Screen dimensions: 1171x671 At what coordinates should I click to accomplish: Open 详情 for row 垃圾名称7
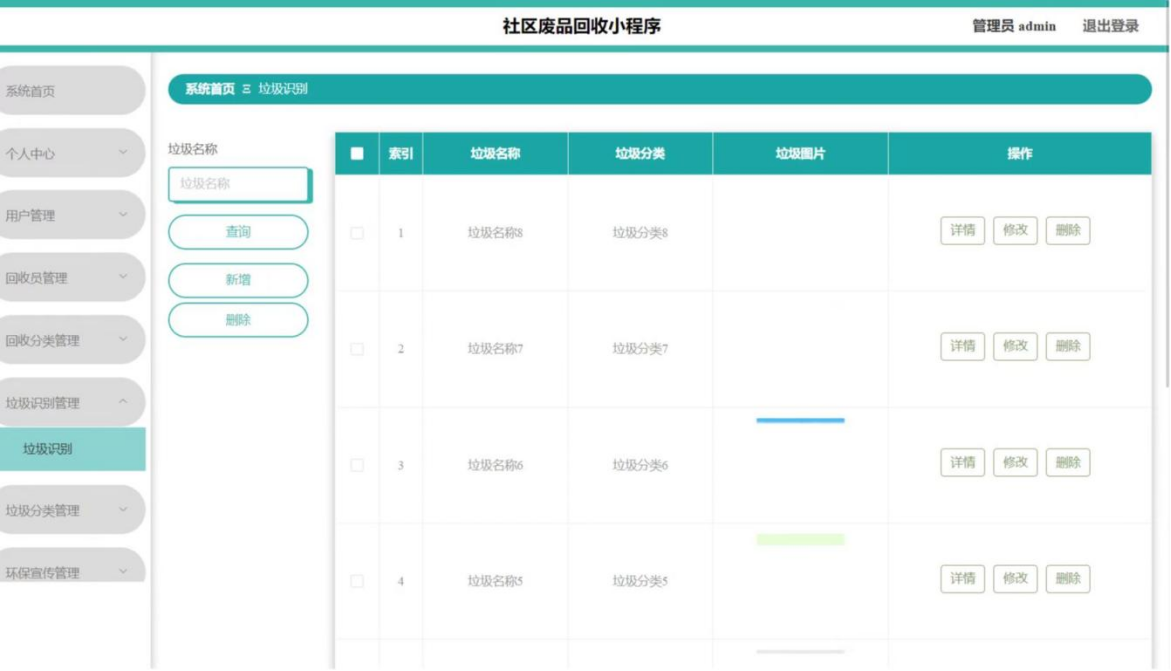(963, 346)
